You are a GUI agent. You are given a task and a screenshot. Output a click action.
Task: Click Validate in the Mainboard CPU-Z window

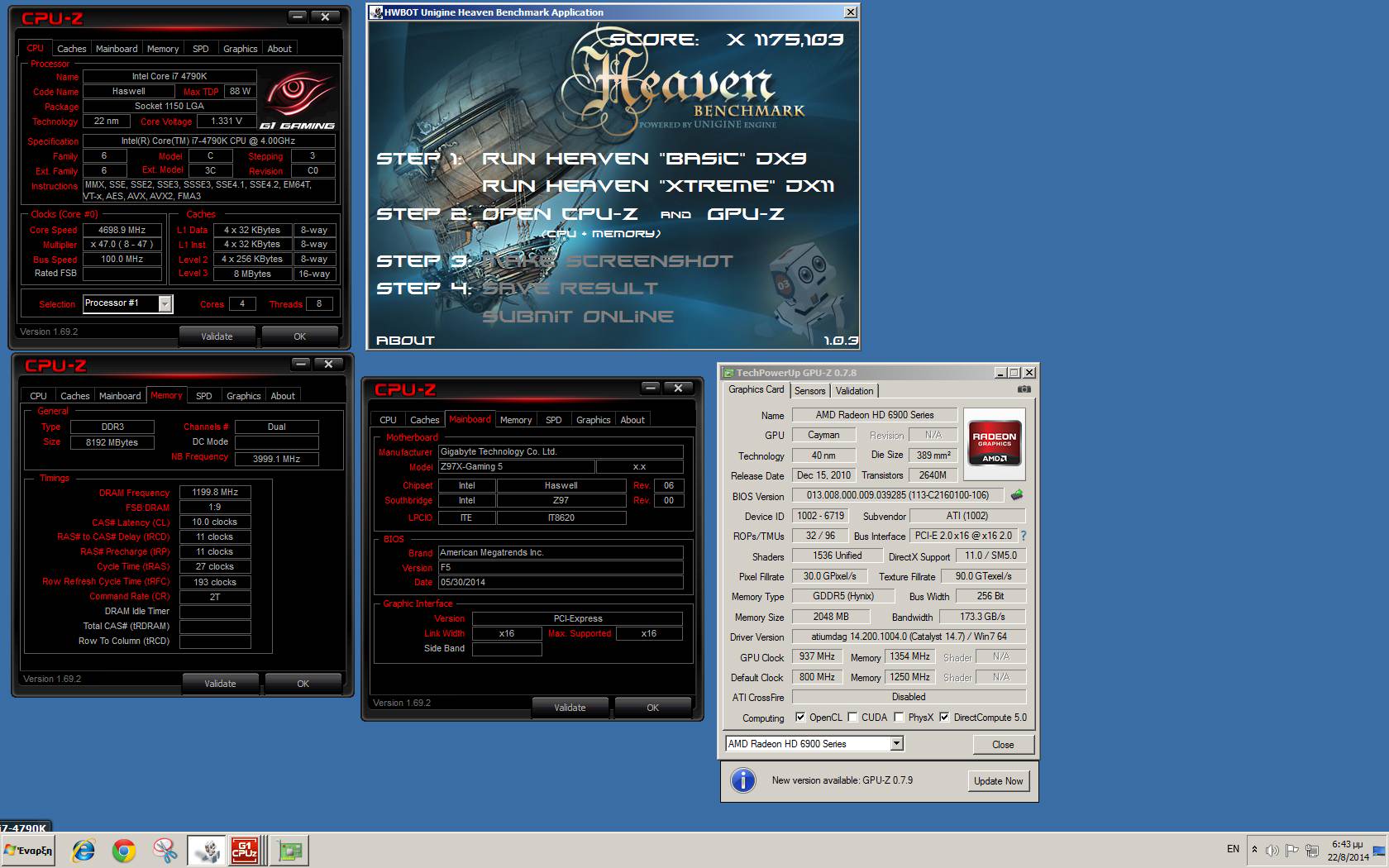[570, 708]
